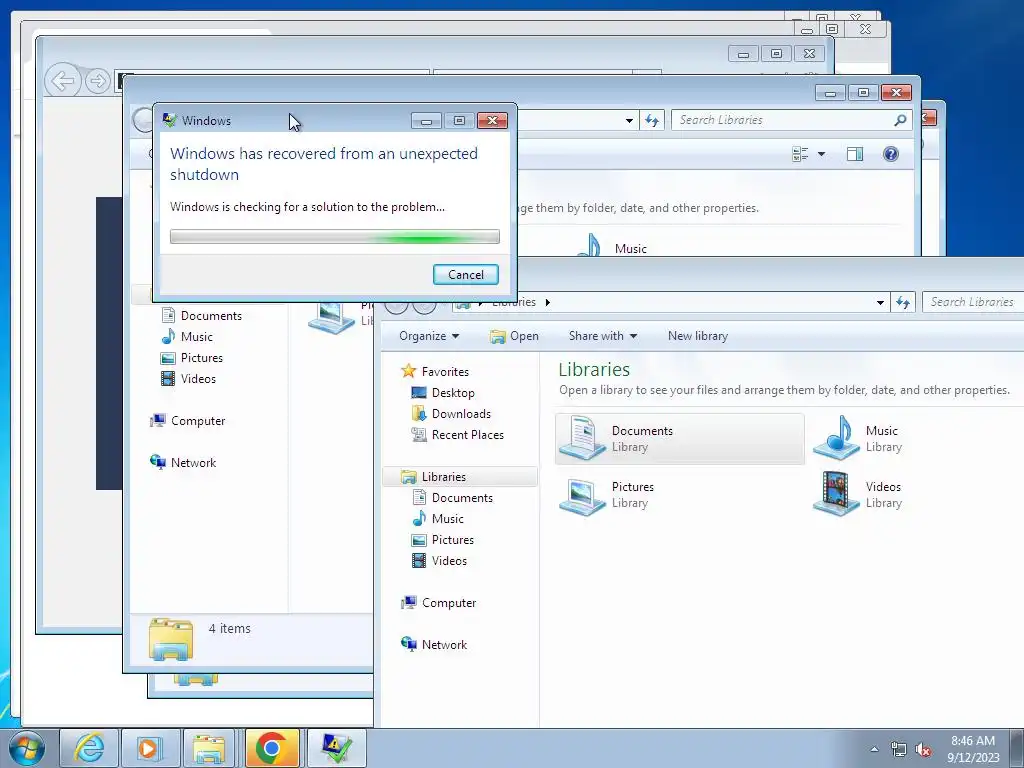Click Open in the front Libraries toolbar
Viewport: 1024px width, 768px height.
click(515, 336)
